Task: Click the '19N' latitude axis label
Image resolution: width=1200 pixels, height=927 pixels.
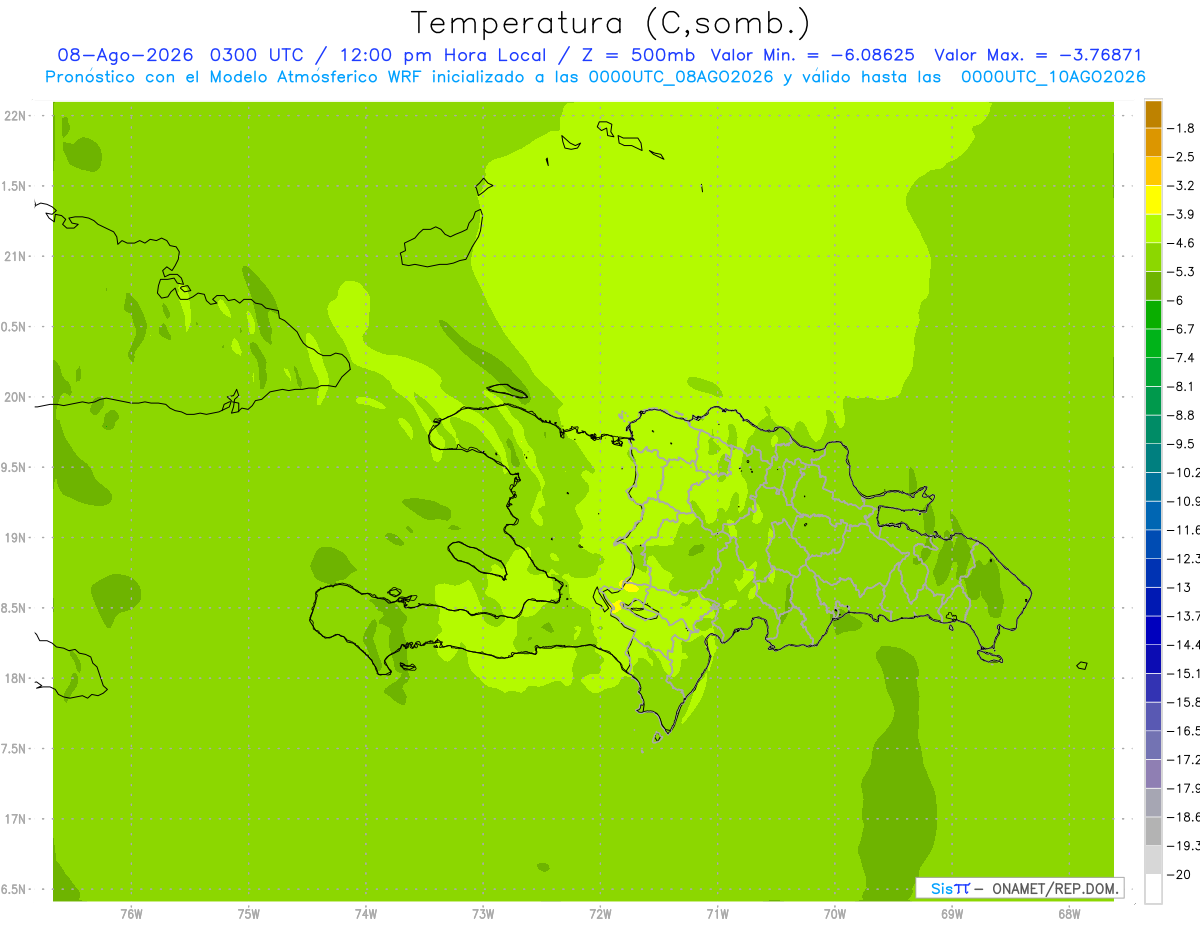Action: point(14,538)
